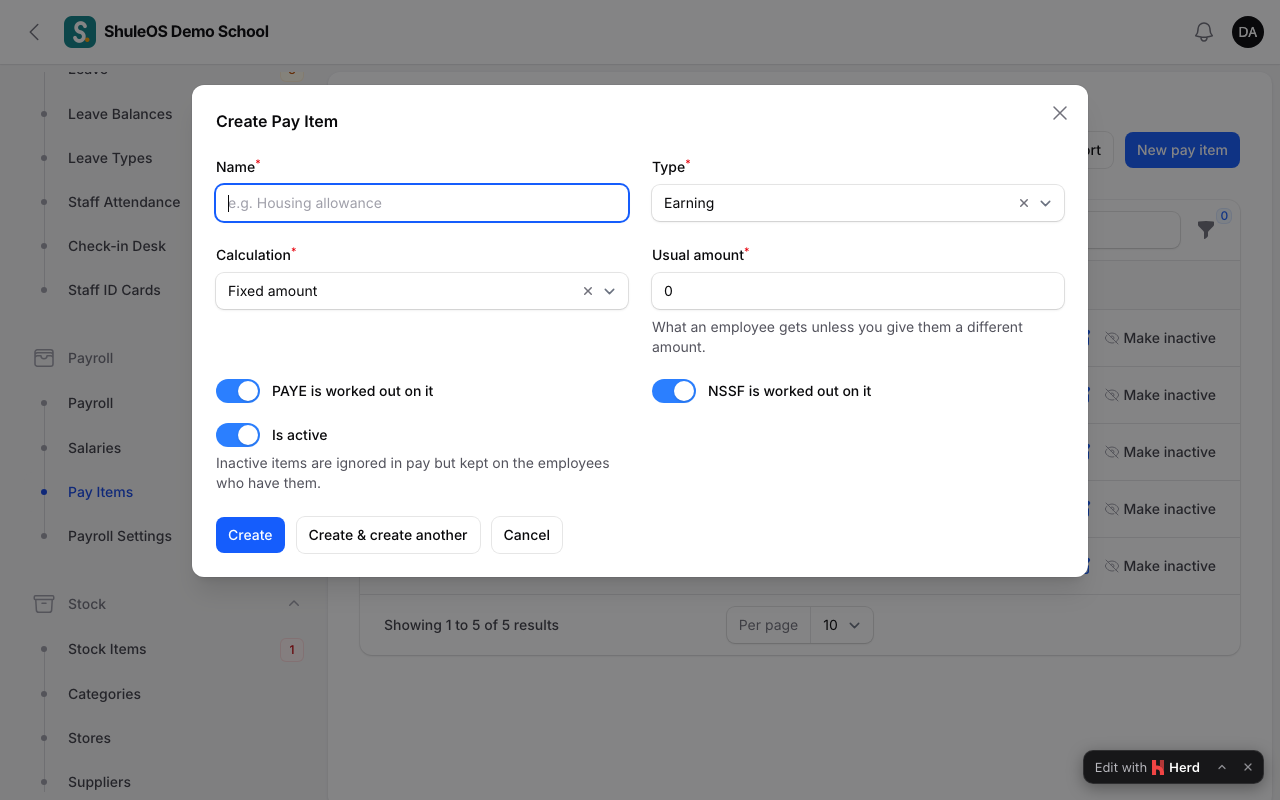Toggle NSSF is worked out on it

tap(674, 391)
